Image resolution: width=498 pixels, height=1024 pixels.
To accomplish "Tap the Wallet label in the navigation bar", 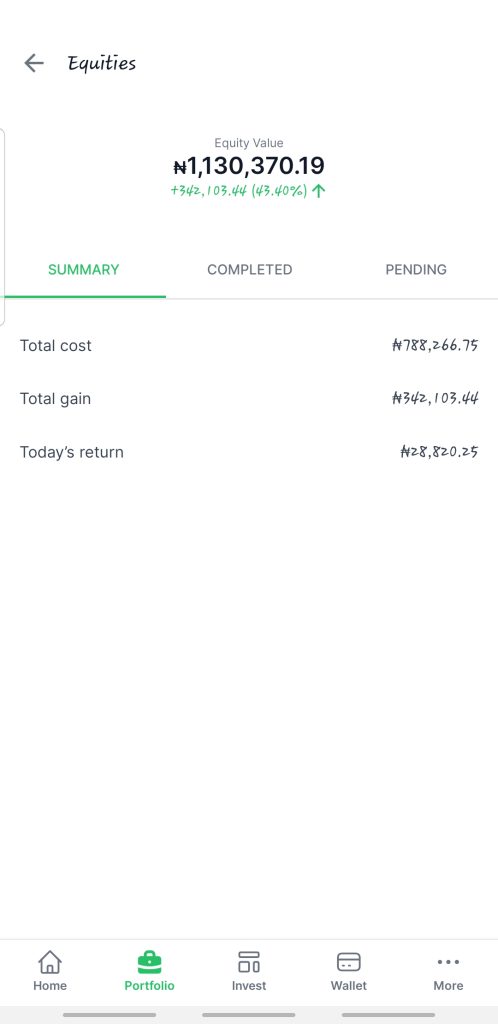I will [x=349, y=985].
